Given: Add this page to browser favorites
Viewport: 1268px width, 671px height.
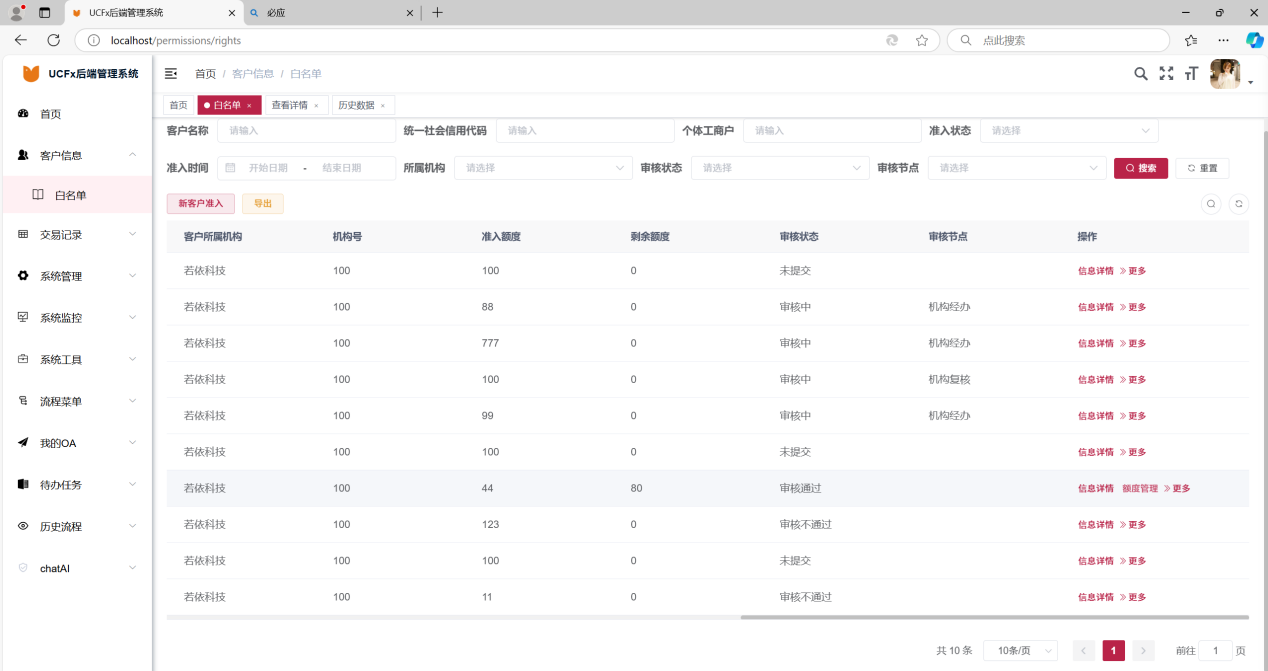Looking at the screenshot, I should pos(922,40).
